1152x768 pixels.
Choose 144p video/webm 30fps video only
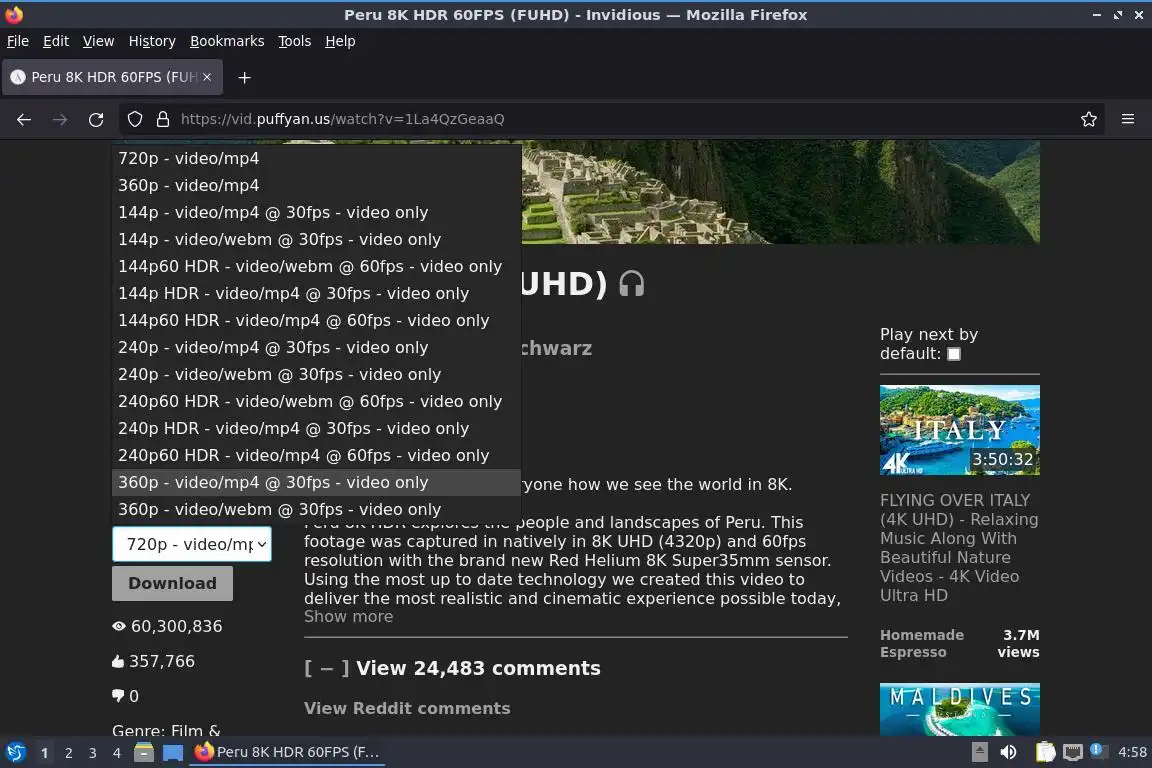click(317, 240)
